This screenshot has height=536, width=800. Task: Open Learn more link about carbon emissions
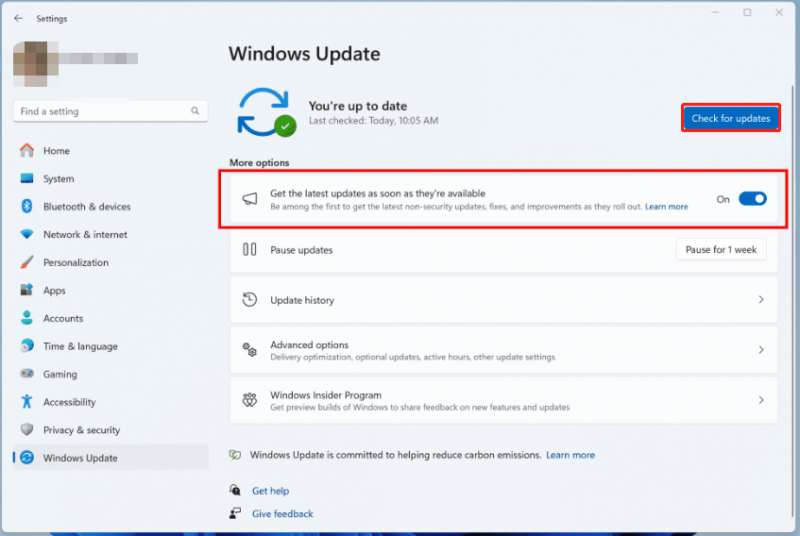point(570,454)
